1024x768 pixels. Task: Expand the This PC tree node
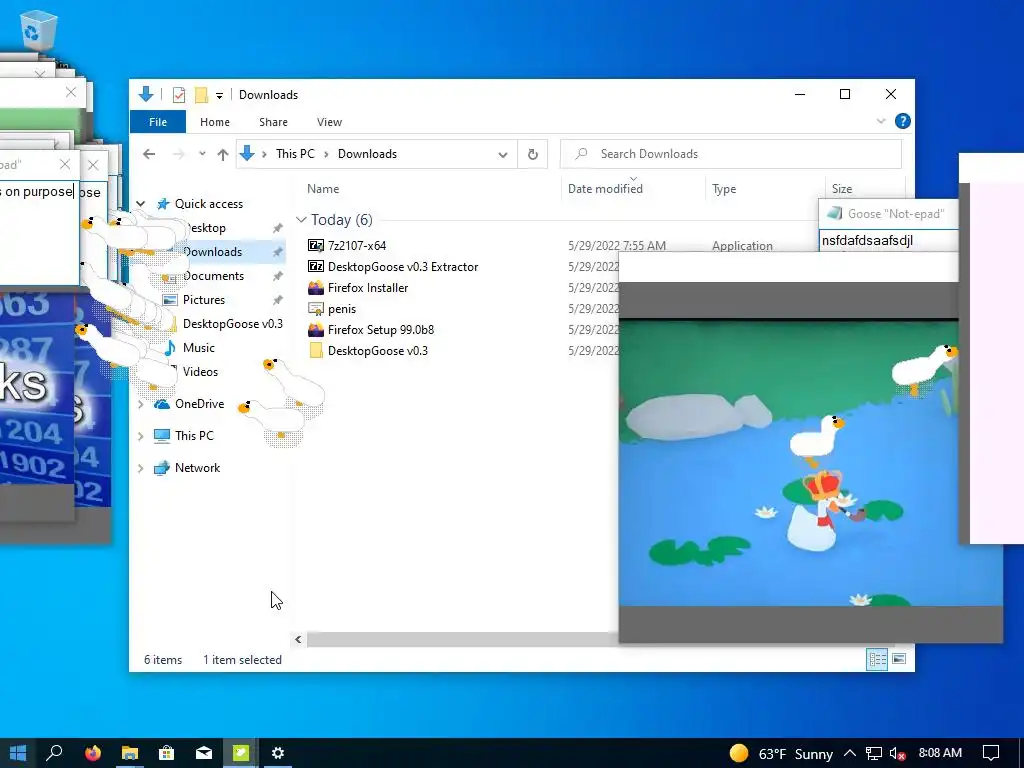[x=140, y=436]
